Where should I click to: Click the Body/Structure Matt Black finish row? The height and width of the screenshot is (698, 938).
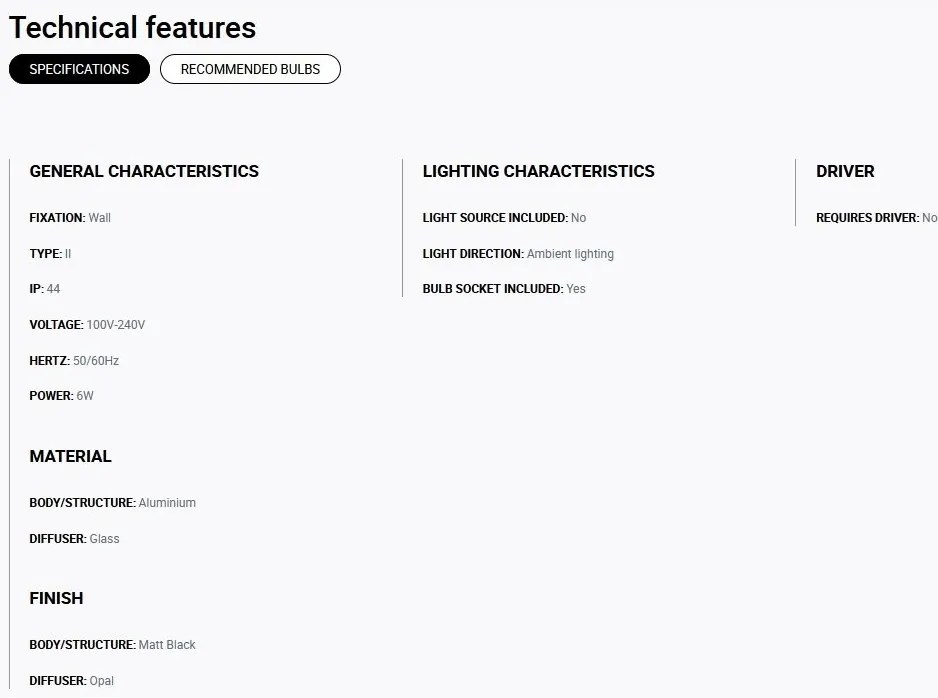112,645
